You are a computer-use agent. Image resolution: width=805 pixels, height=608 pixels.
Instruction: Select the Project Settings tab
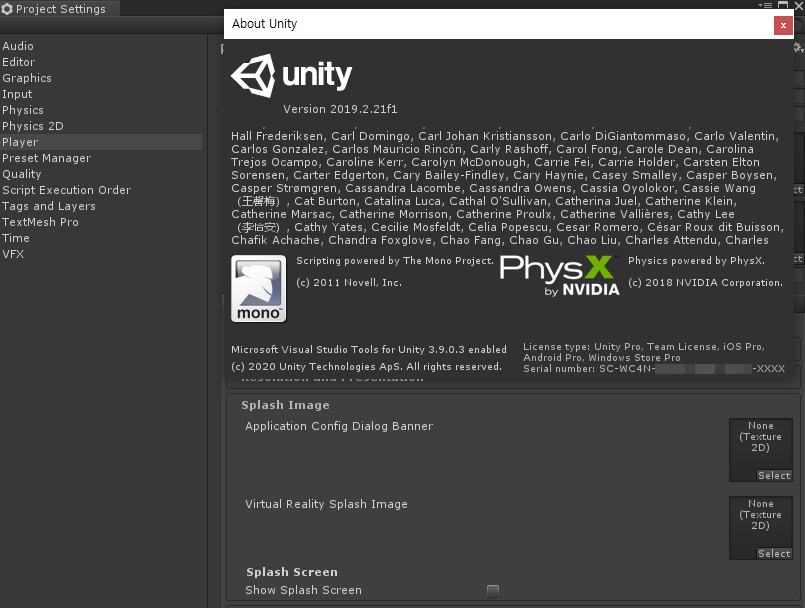click(x=60, y=9)
